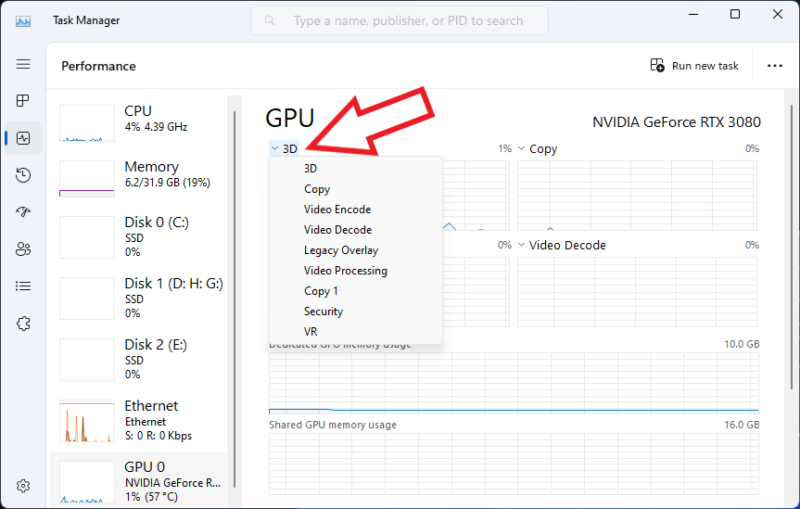This screenshot has height=509, width=800.
Task: Open the three-dot more options menu
Action: (x=774, y=66)
